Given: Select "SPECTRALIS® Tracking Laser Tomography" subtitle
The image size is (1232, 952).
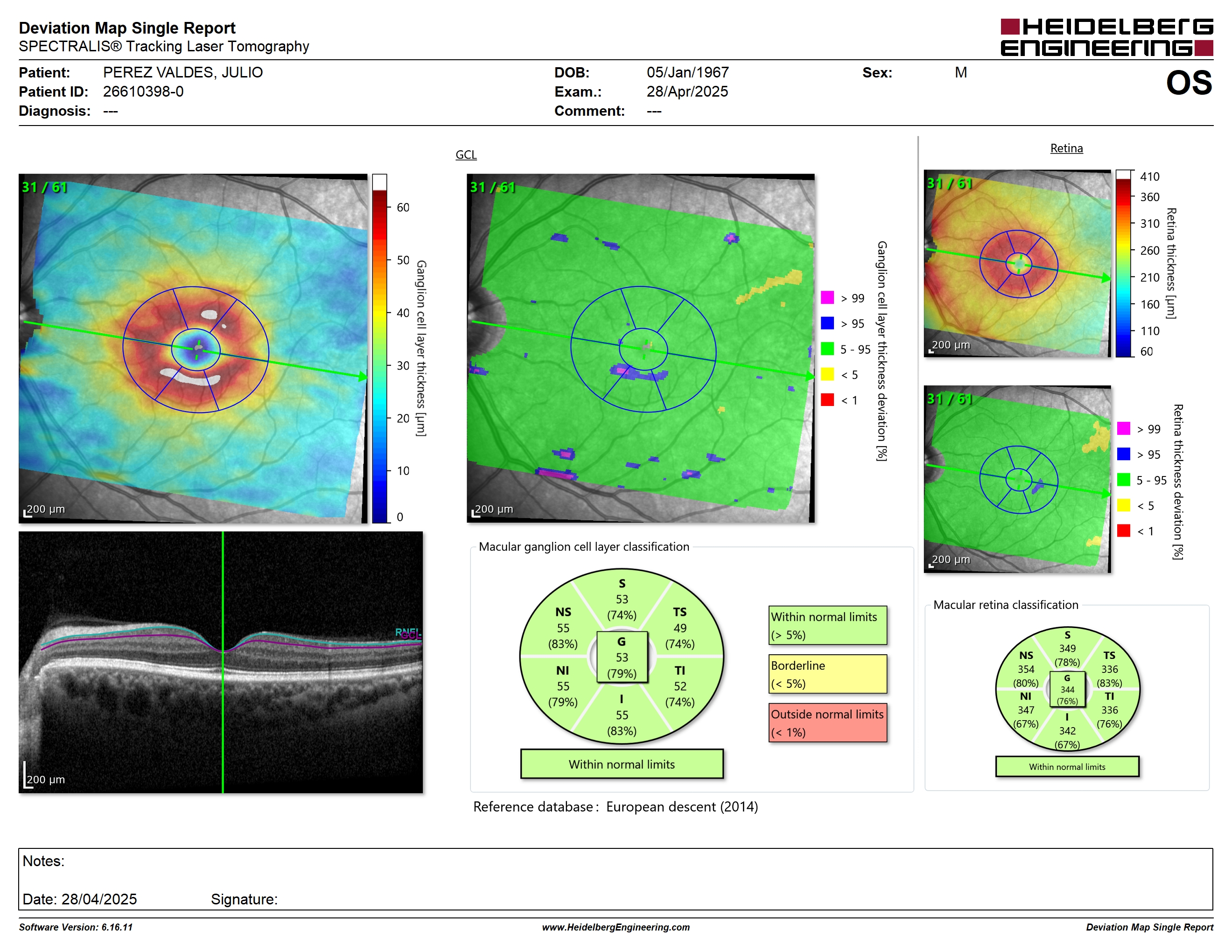Looking at the screenshot, I should tap(164, 46).
